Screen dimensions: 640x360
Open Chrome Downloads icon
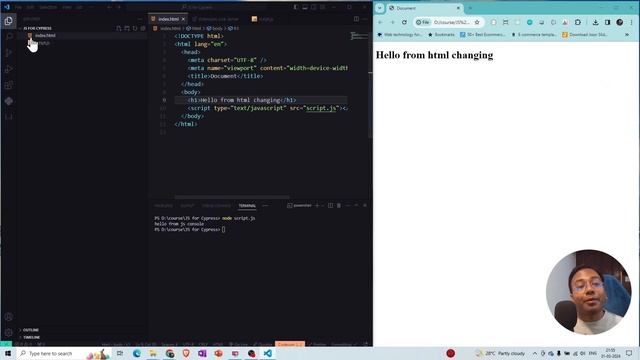click(x=596, y=22)
